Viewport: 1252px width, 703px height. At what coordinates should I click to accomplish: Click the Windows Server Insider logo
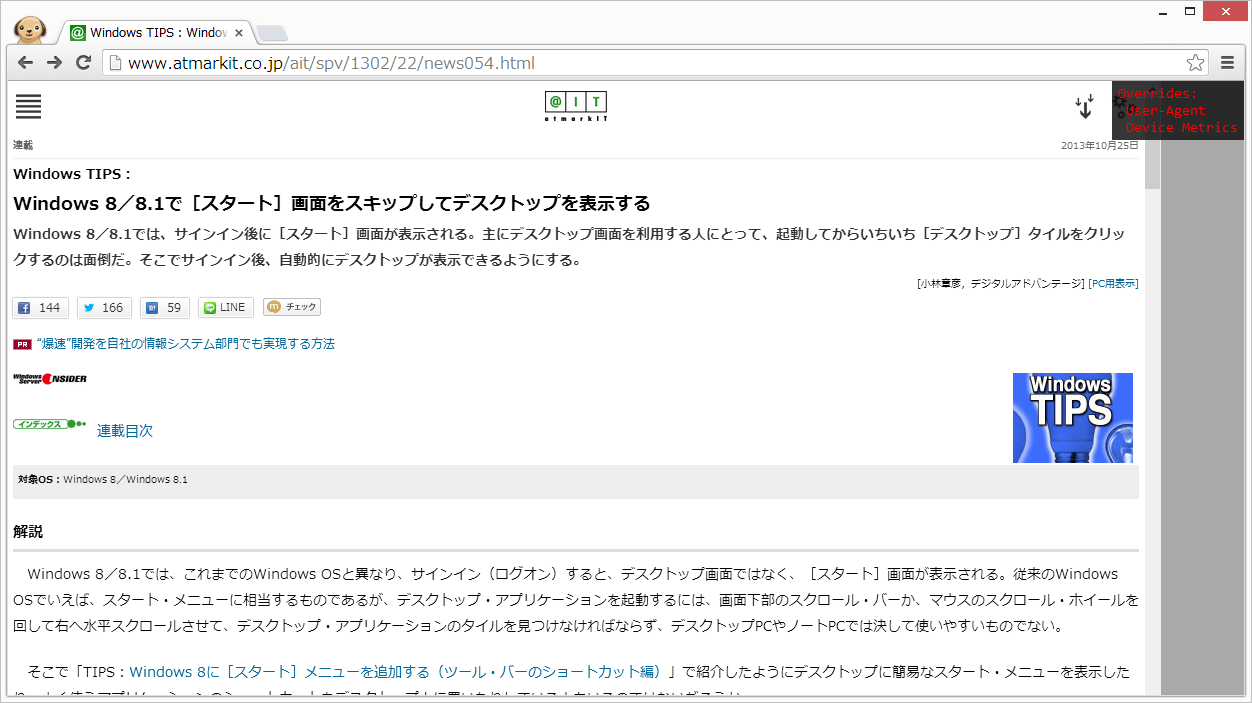(x=50, y=379)
